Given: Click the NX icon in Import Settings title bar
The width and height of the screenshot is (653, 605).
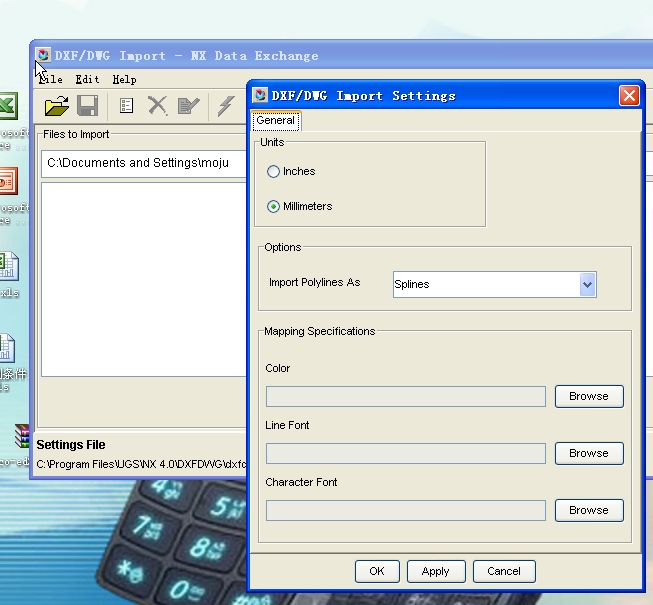Looking at the screenshot, I should 260,95.
